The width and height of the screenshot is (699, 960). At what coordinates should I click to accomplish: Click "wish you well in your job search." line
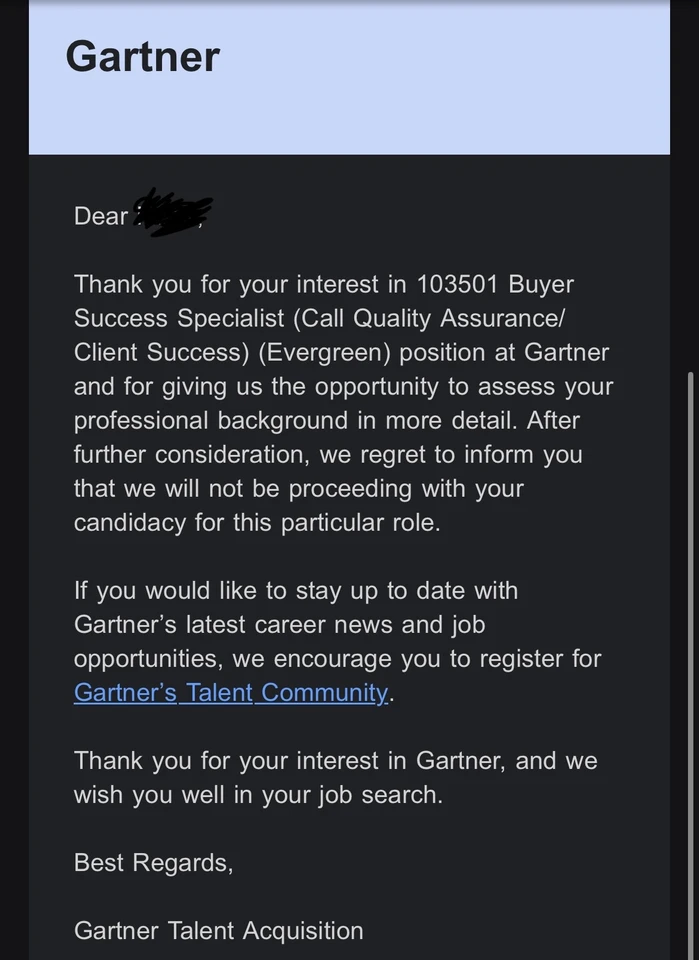257,795
